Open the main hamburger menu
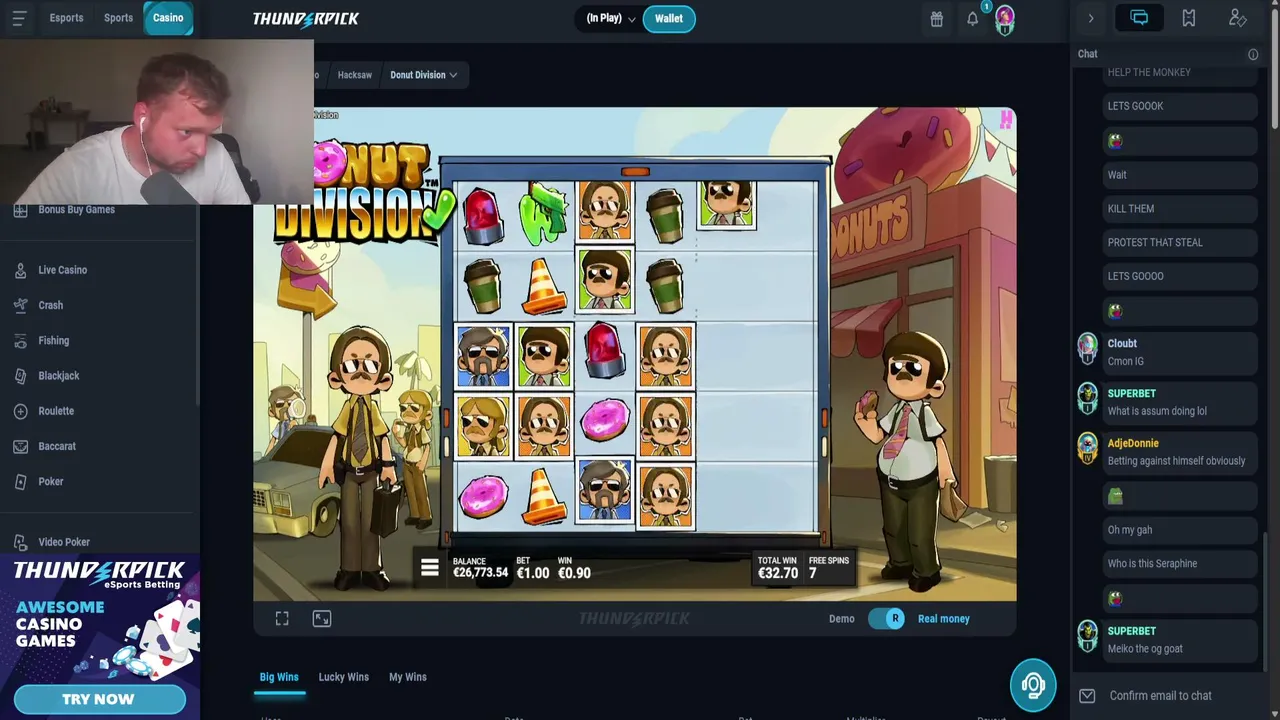The image size is (1280, 720). tap(19, 18)
